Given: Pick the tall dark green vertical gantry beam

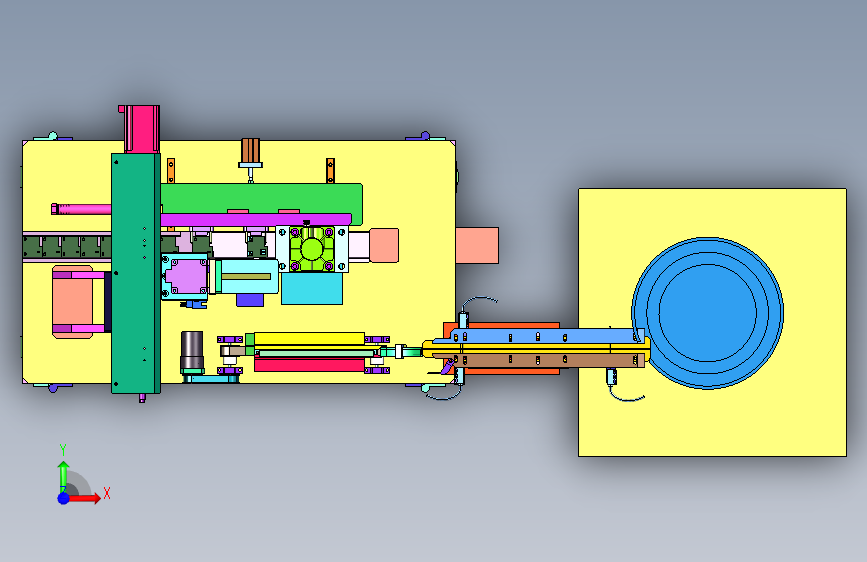Looking at the screenshot, I should click(136, 273).
